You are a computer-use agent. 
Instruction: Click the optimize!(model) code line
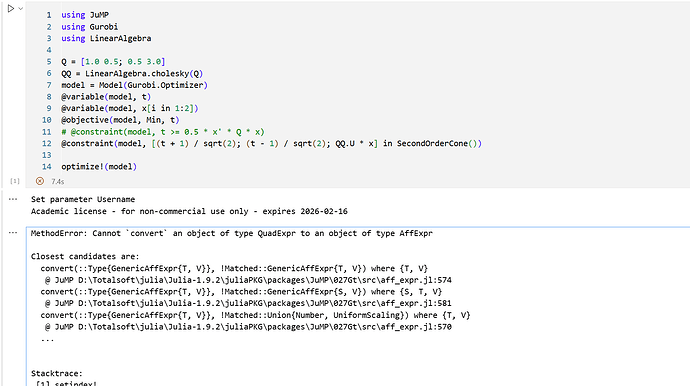[99, 167]
